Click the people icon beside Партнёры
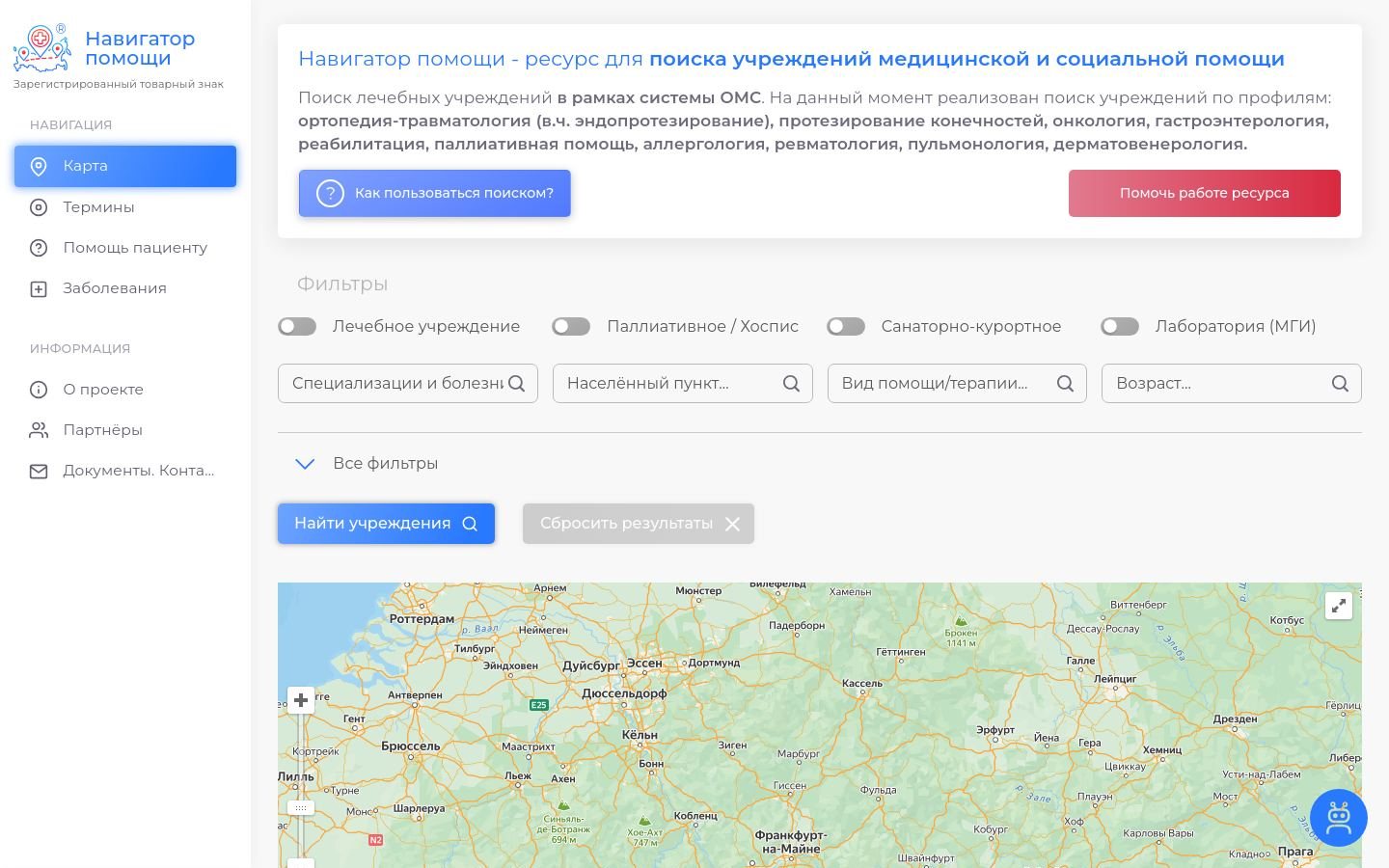 [x=39, y=430]
